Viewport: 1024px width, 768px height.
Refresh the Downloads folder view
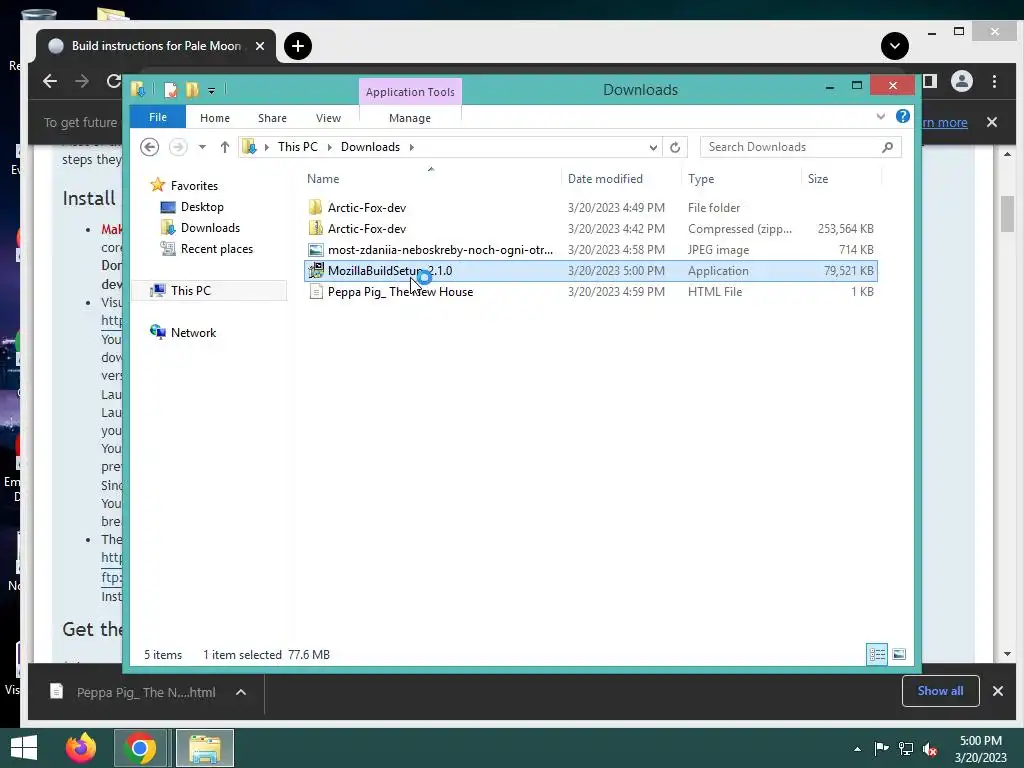tap(675, 148)
